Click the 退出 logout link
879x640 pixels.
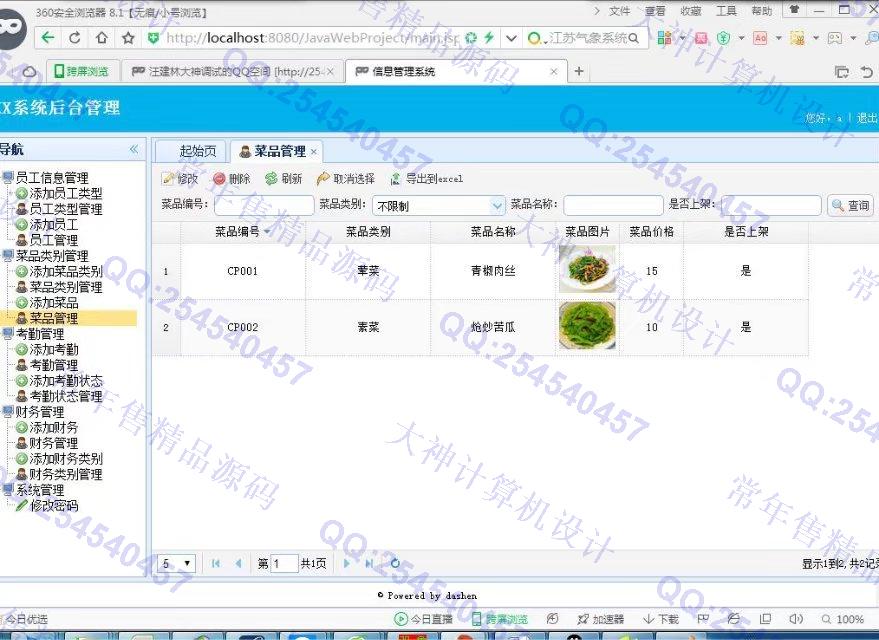(x=866, y=118)
